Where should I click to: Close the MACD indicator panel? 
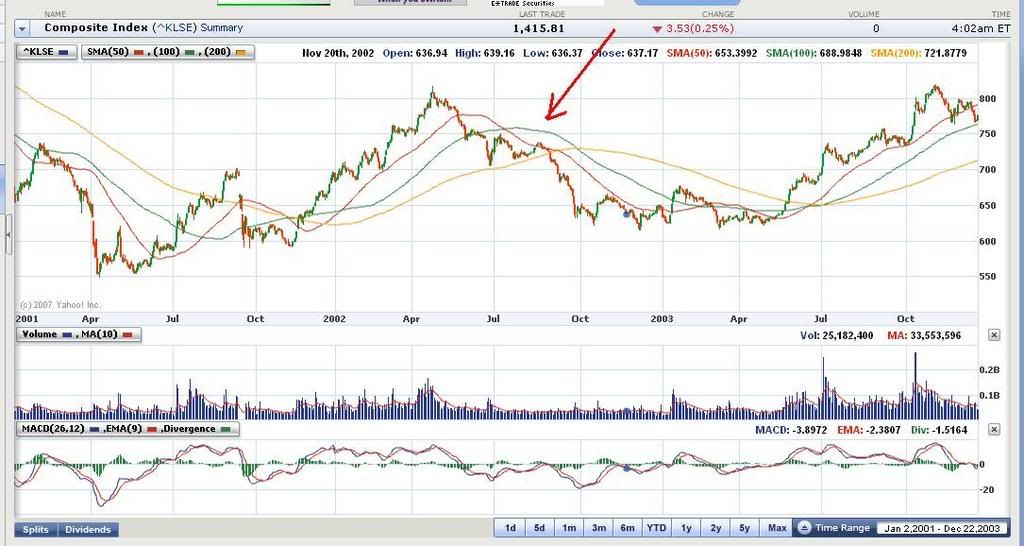pos(994,429)
